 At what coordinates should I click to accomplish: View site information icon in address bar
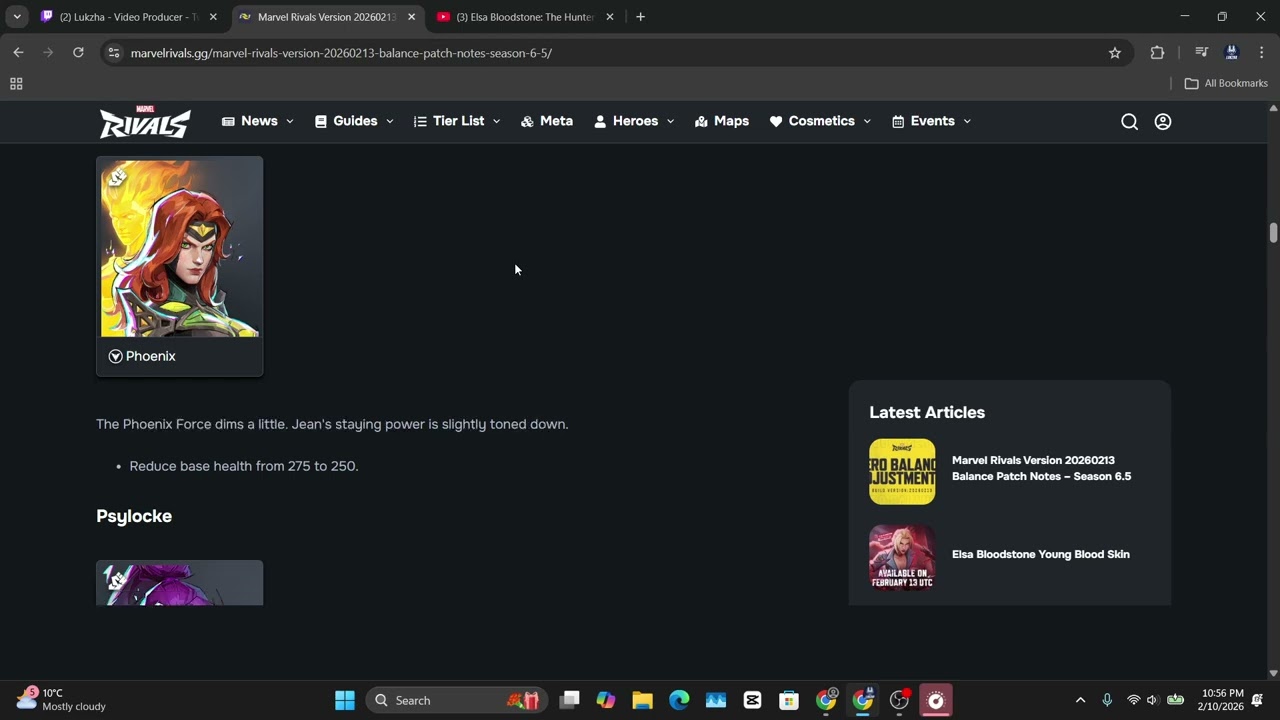pyautogui.click(x=114, y=53)
